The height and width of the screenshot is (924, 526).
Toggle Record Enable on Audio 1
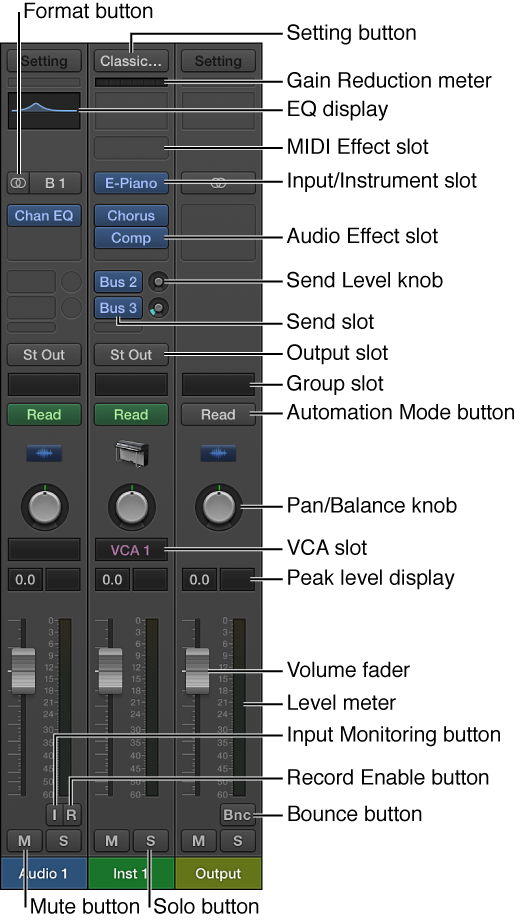pyautogui.click(x=71, y=815)
